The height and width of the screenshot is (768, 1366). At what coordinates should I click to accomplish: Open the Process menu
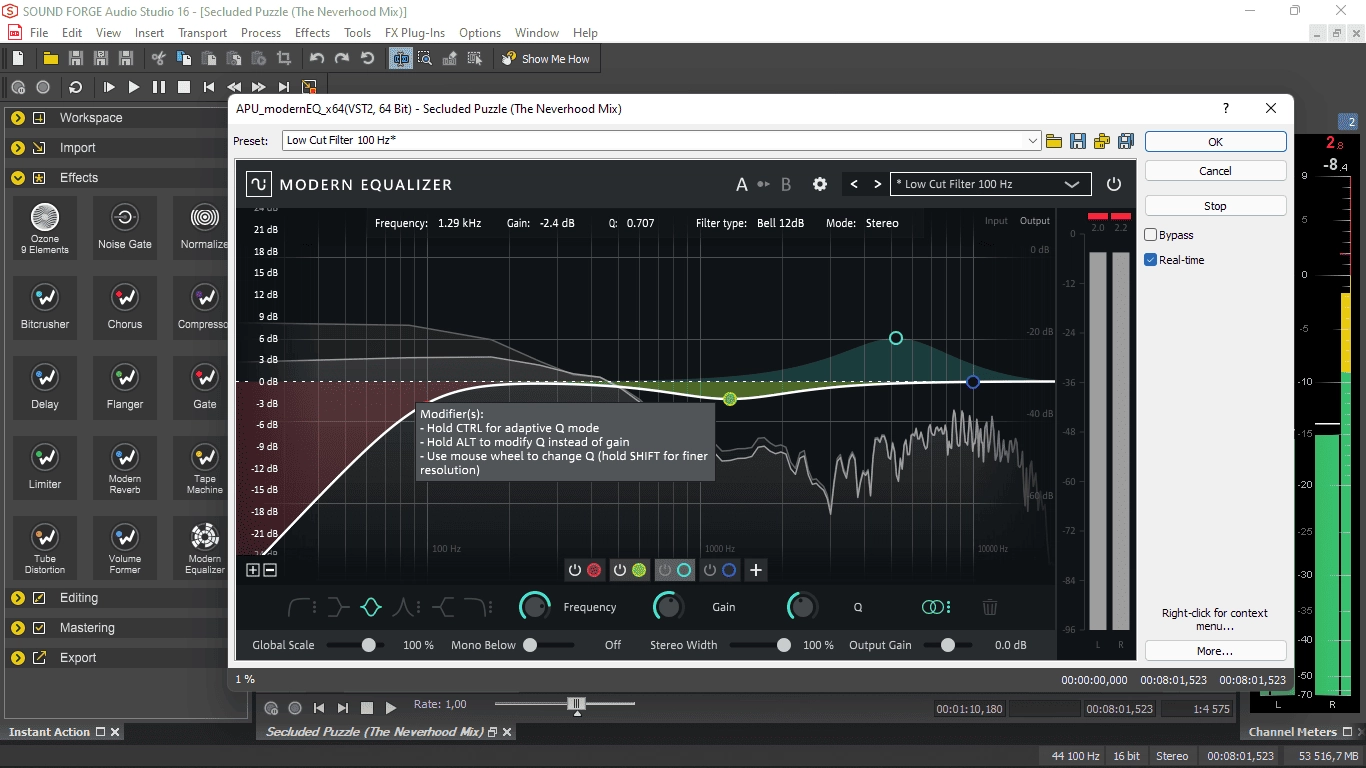261,33
